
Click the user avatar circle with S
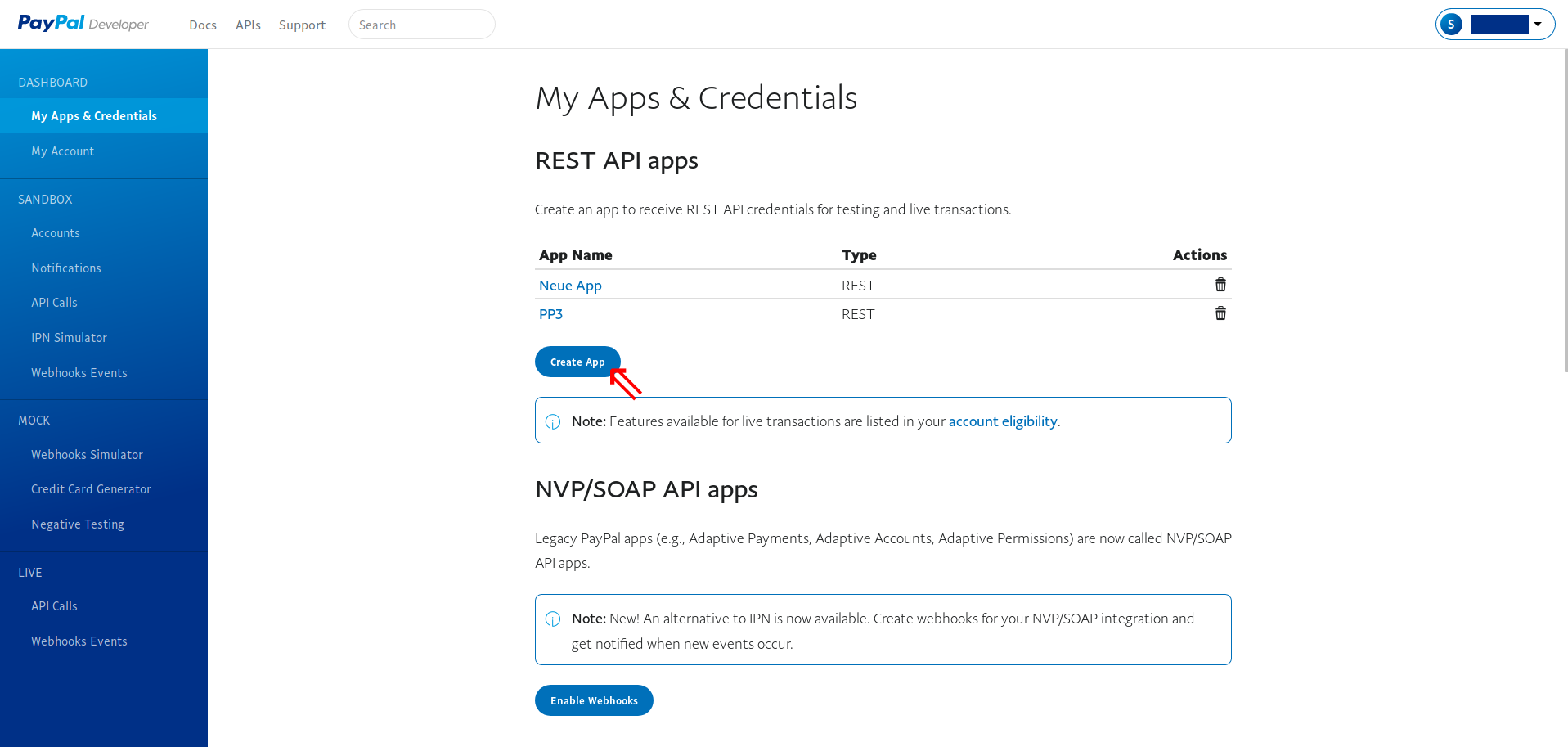(x=1451, y=25)
